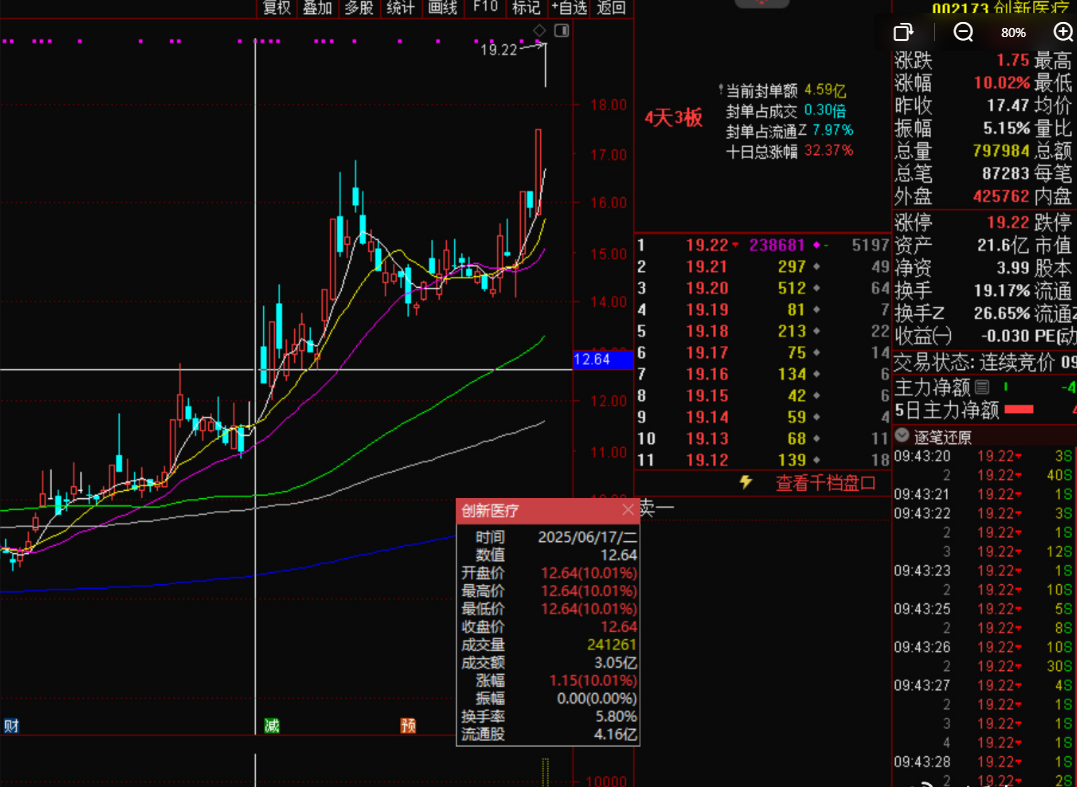Open the 统计 statistics menu
The image size is (1077, 787).
(401, 8)
